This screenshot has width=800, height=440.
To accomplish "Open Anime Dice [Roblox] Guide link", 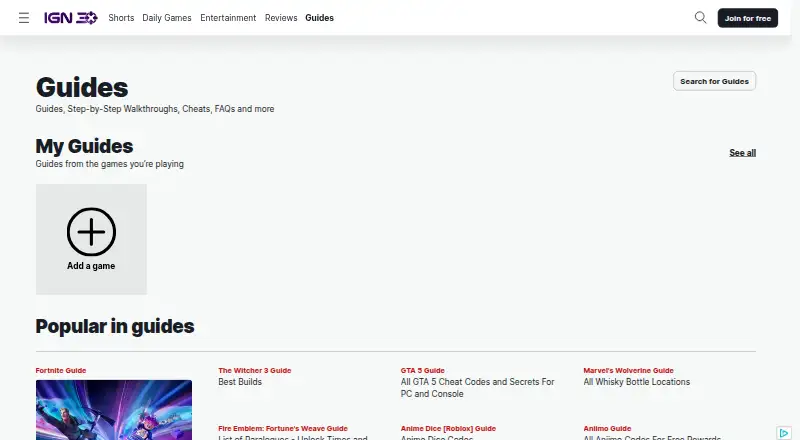I will pos(448,429).
